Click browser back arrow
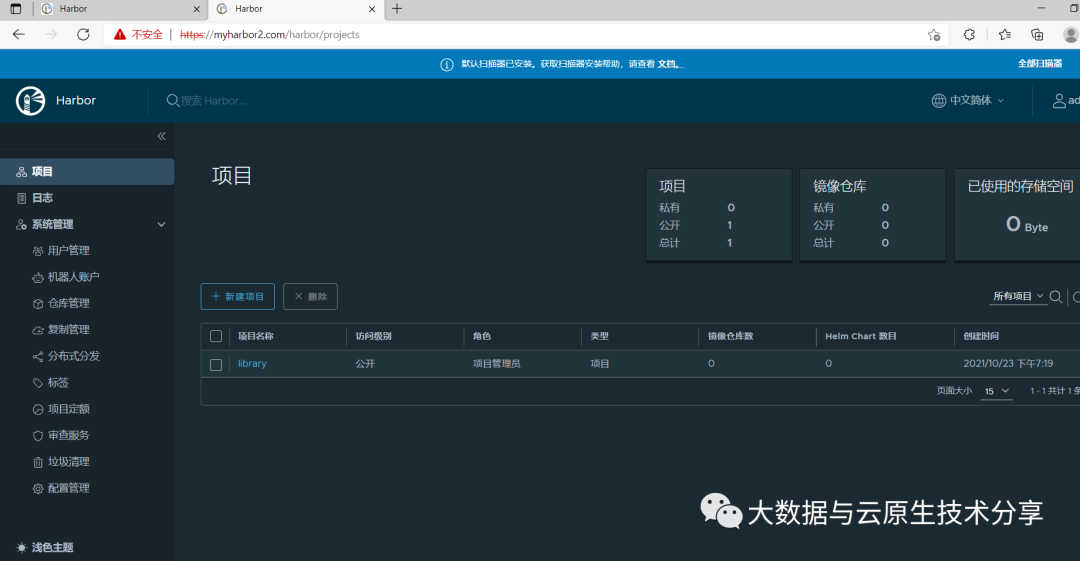 (x=19, y=34)
